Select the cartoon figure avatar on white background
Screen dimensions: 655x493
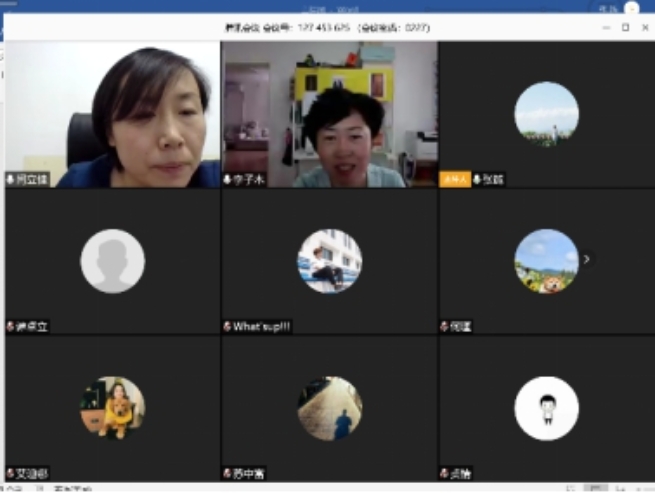546,408
